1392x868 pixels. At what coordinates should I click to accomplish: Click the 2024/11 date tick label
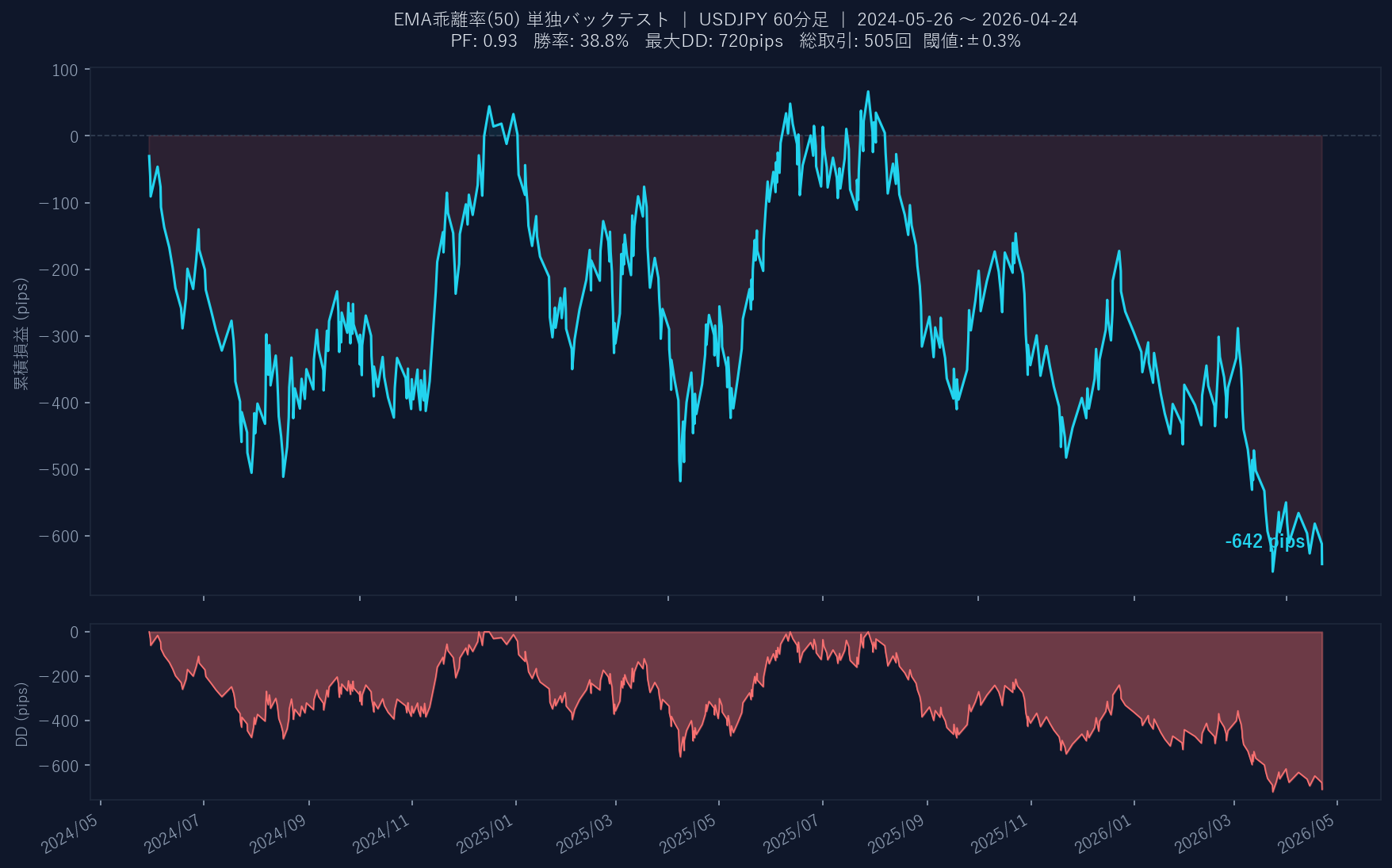click(x=381, y=834)
